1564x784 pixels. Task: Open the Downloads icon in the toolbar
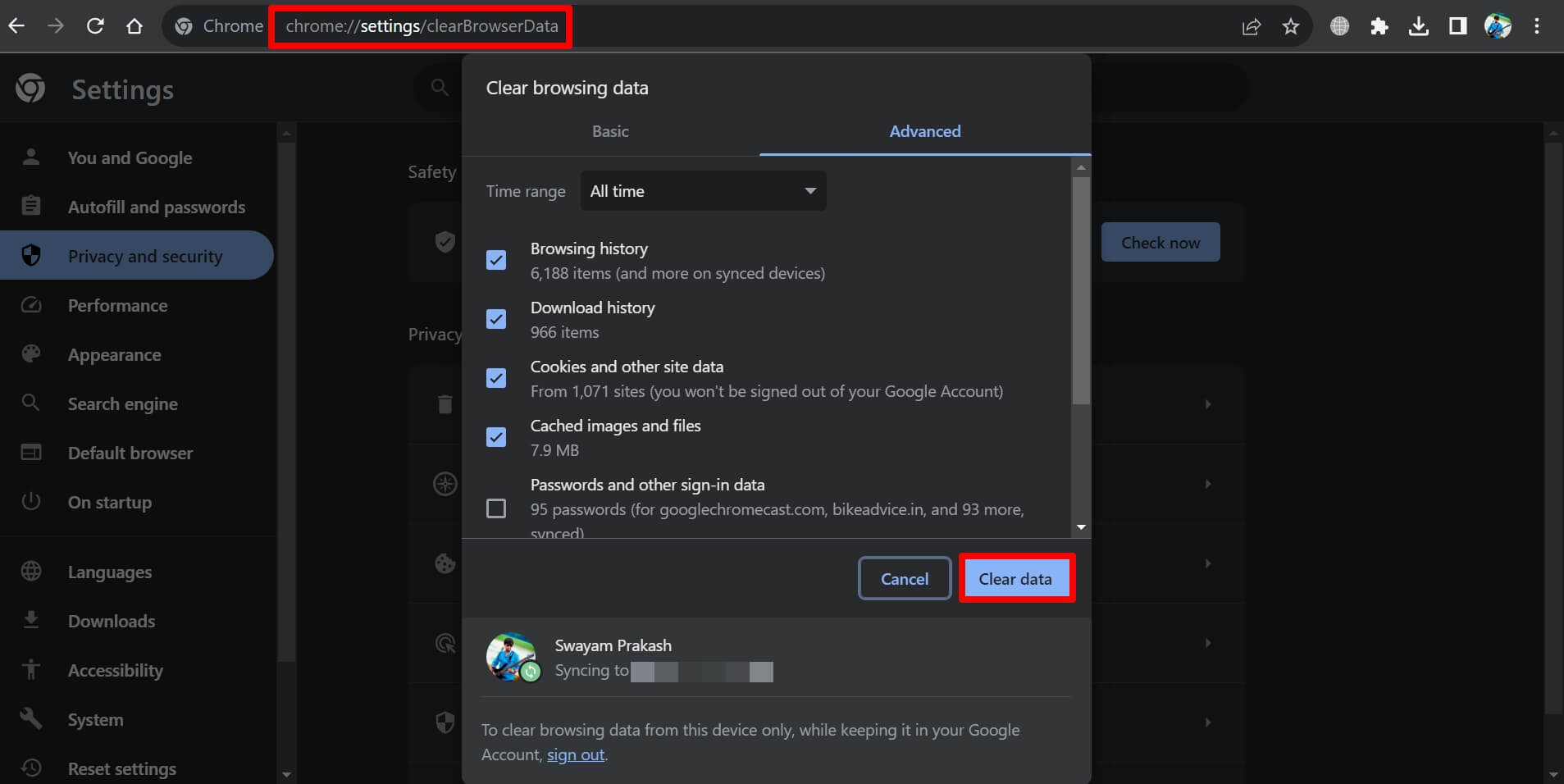(1420, 25)
